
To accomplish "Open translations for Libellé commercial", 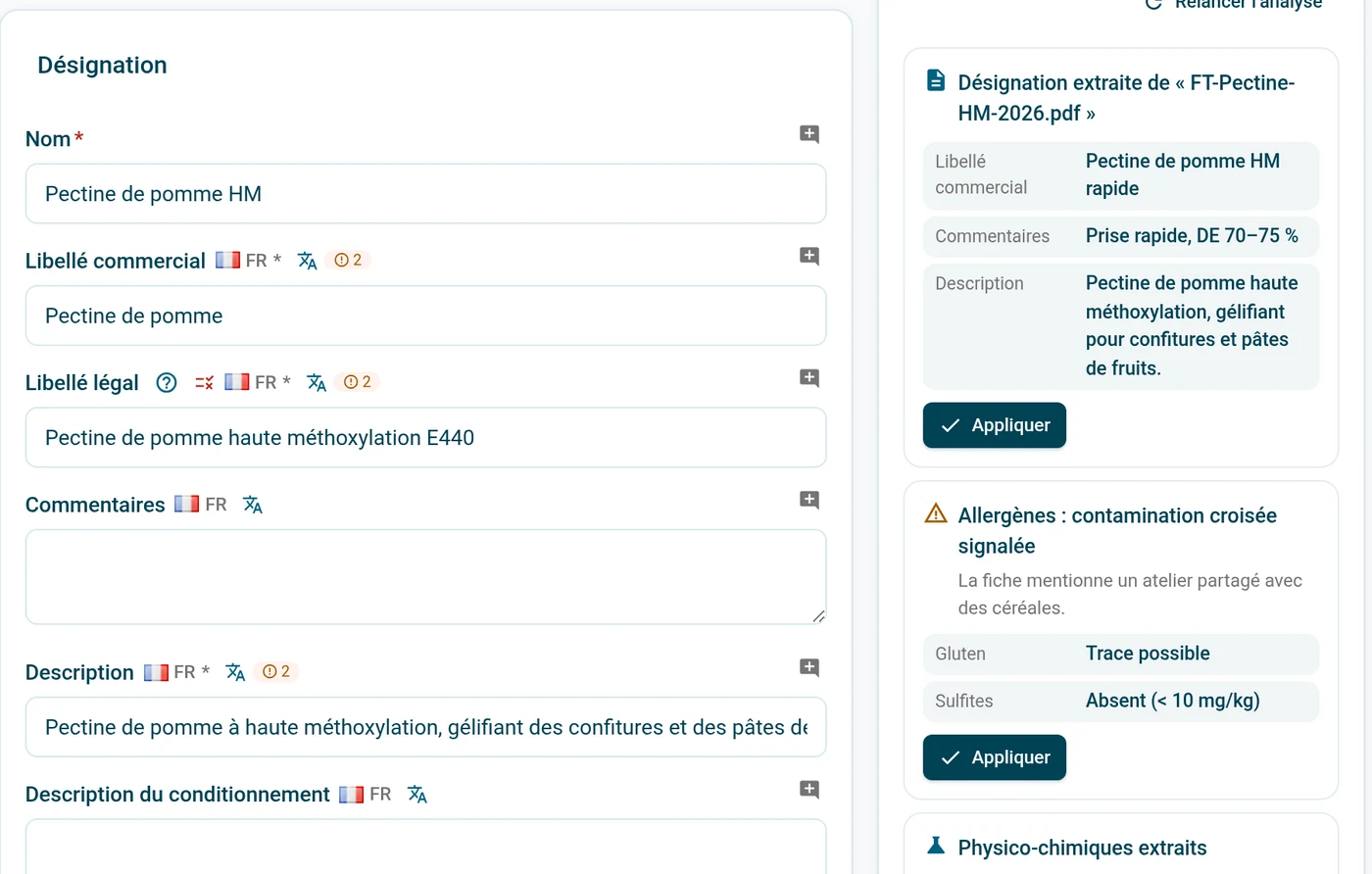I will [308, 261].
